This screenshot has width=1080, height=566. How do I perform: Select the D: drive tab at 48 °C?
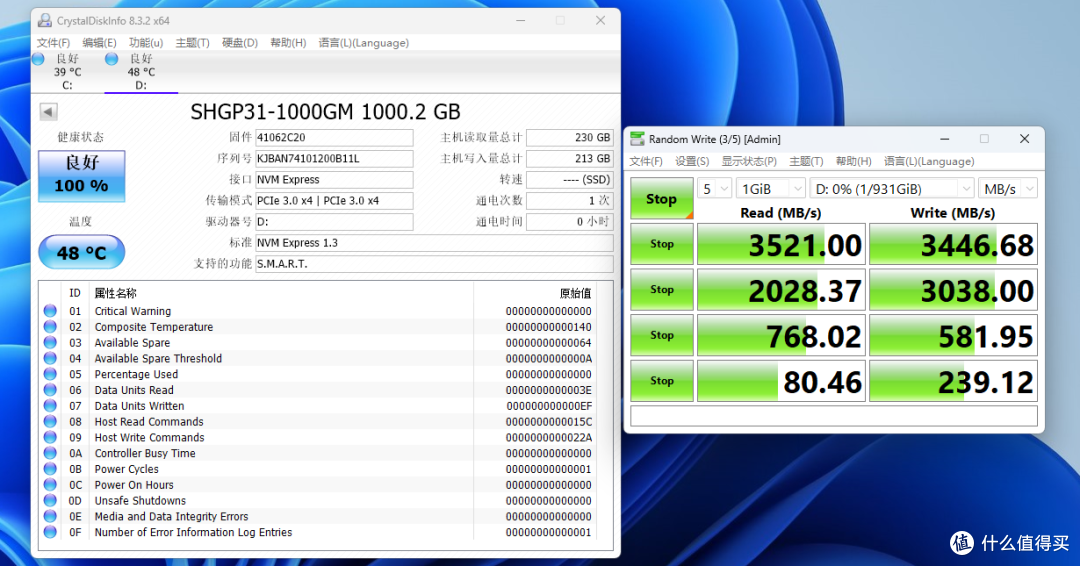point(141,72)
